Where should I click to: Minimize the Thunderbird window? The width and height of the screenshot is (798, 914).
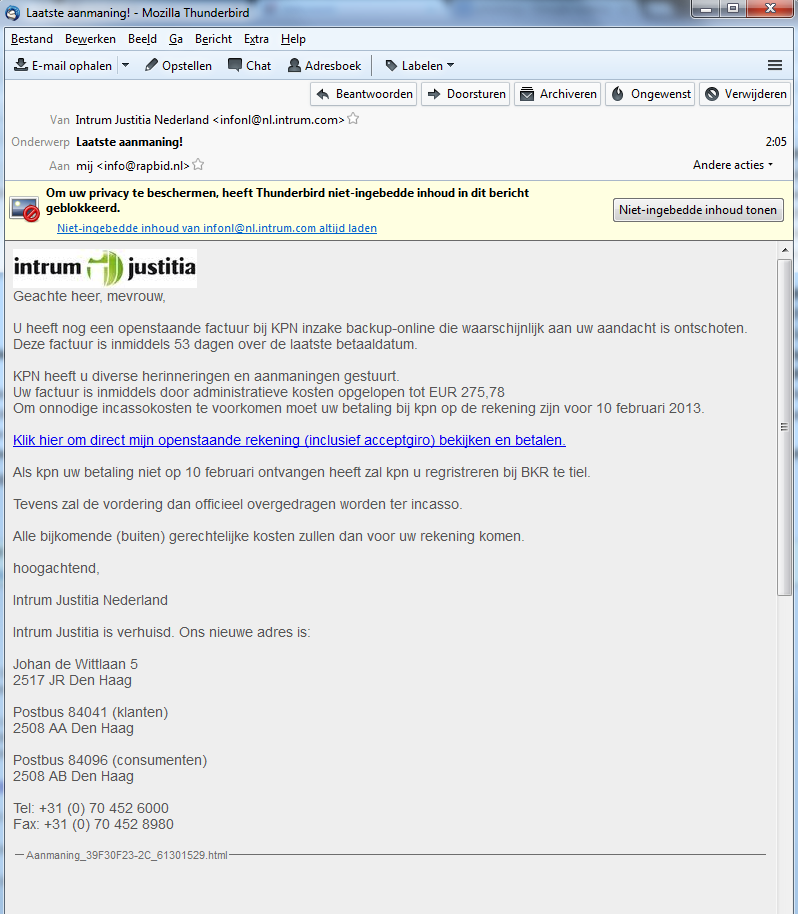(x=706, y=8)
